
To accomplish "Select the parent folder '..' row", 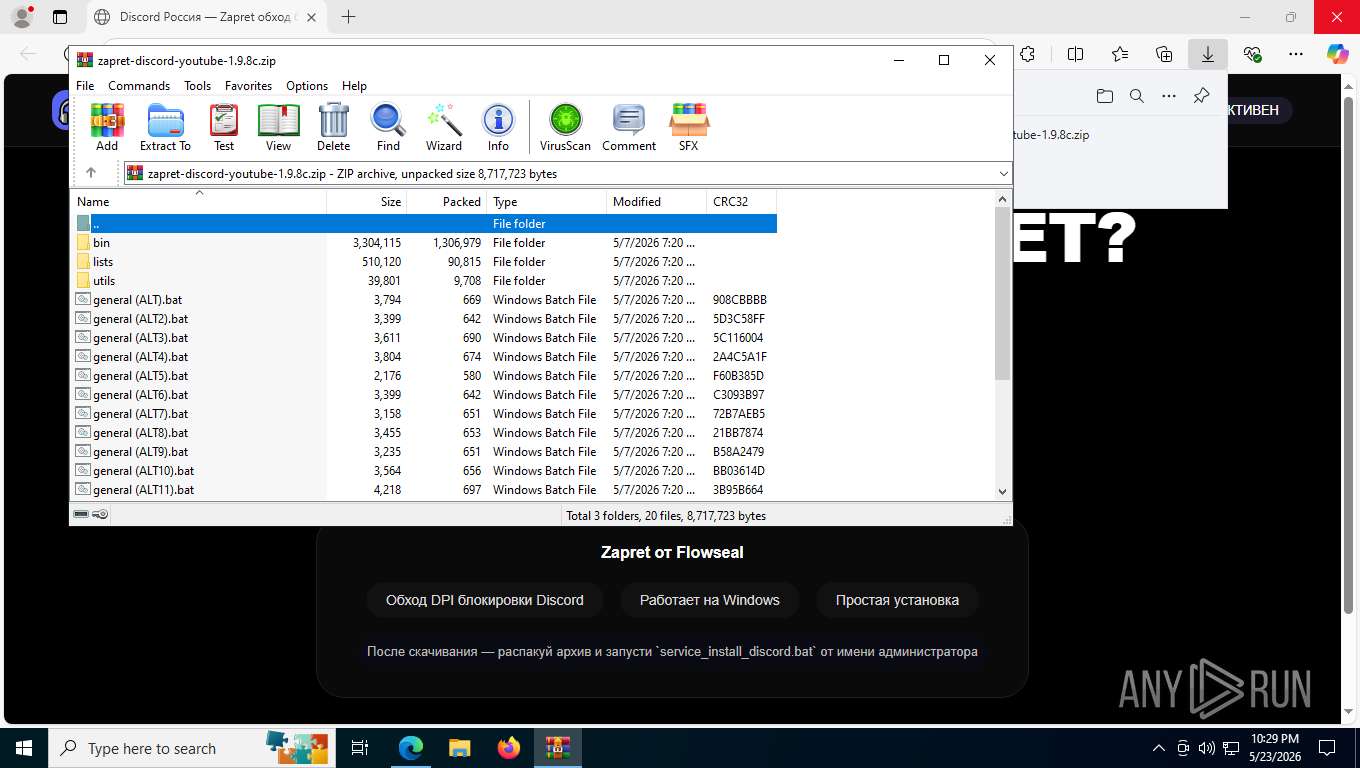I will [x=424, y=223].
